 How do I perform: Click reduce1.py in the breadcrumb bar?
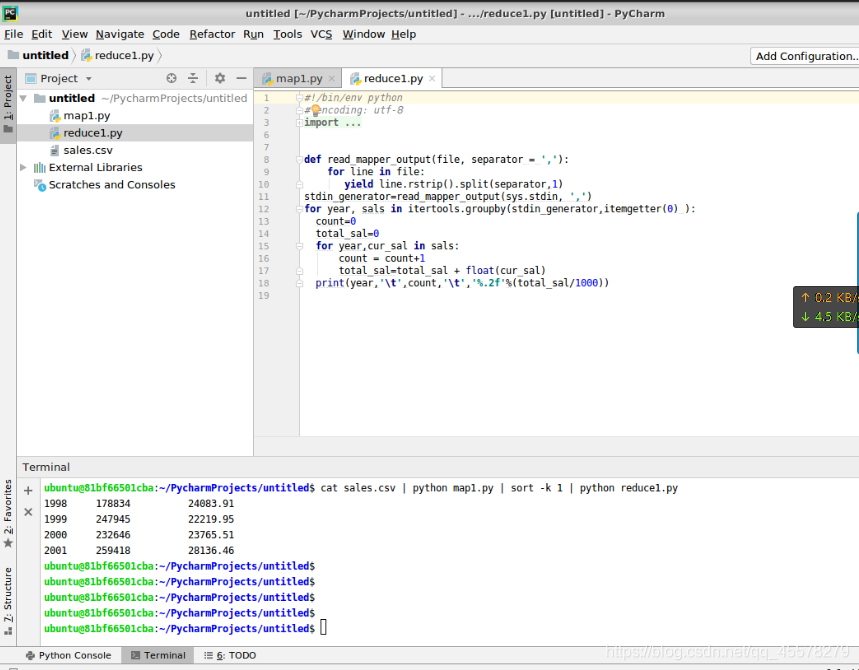124,55
